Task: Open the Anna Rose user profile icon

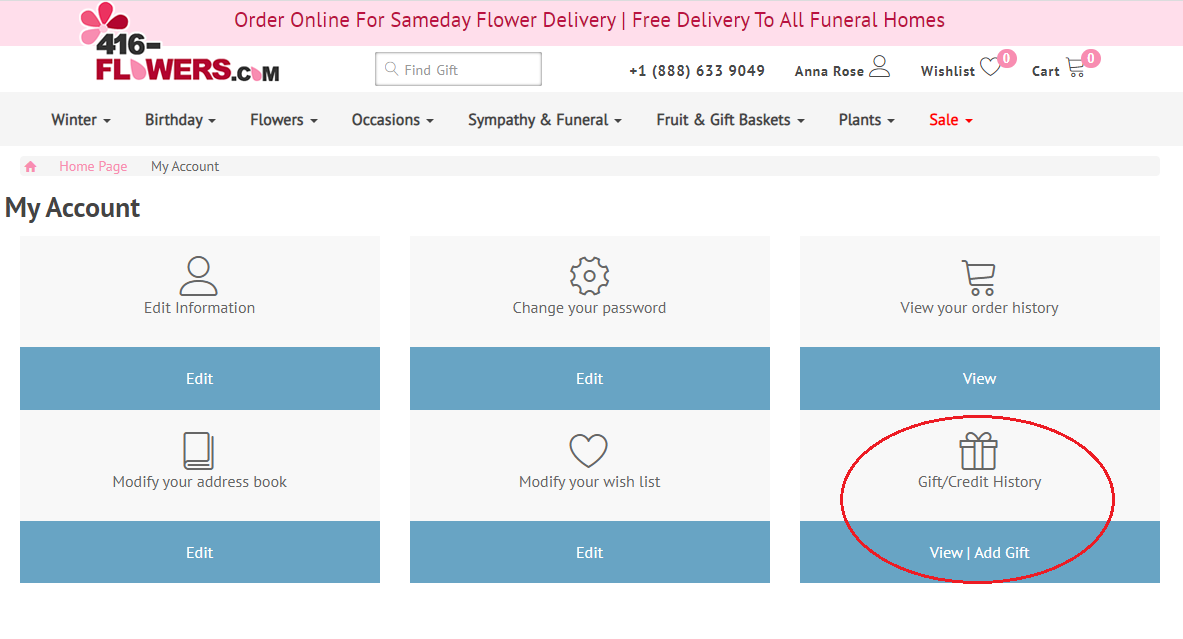Action: tap(879, 67)
